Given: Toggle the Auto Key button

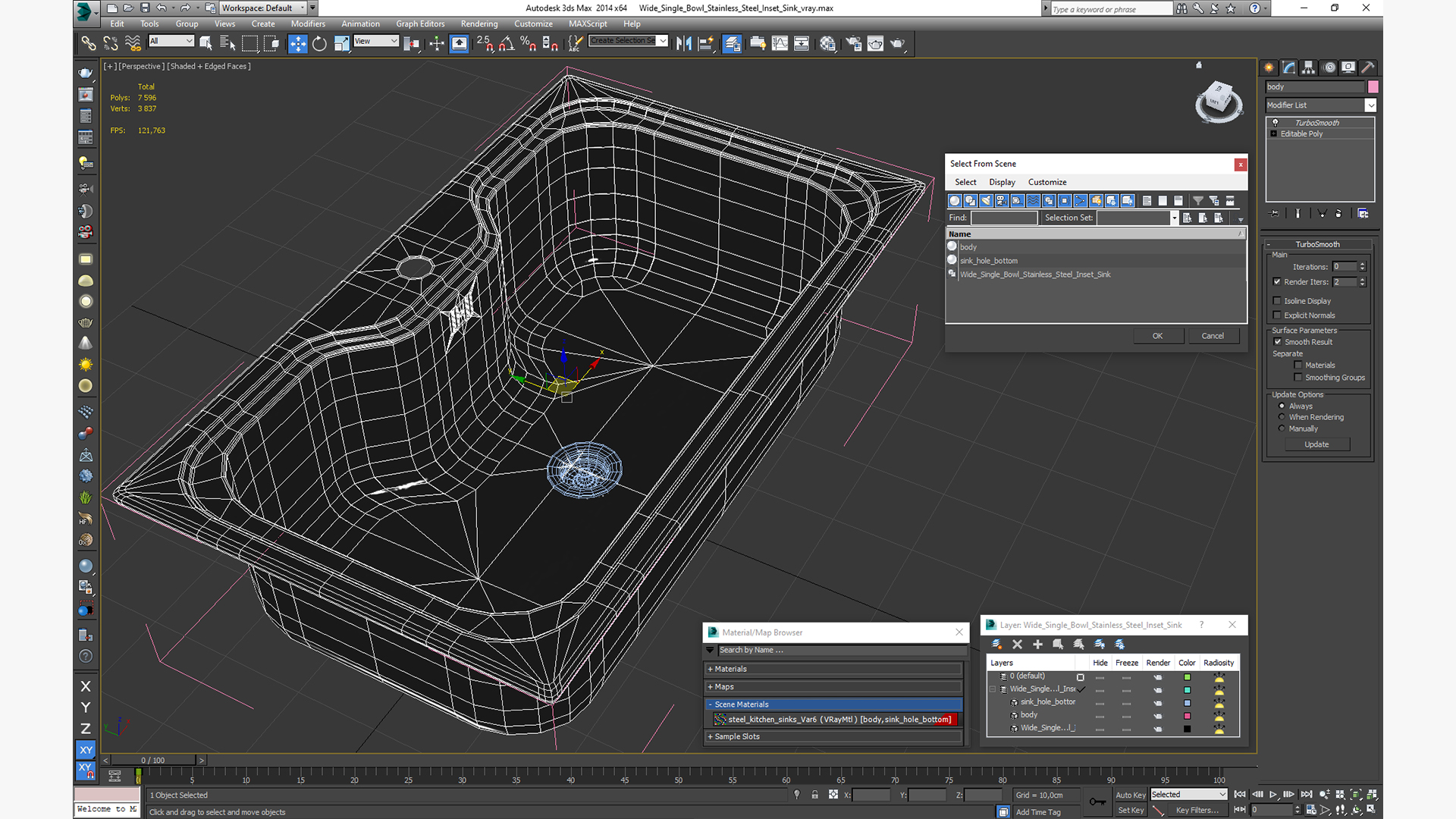Looking at the screenshot, I should click(x=1130, y=795).
